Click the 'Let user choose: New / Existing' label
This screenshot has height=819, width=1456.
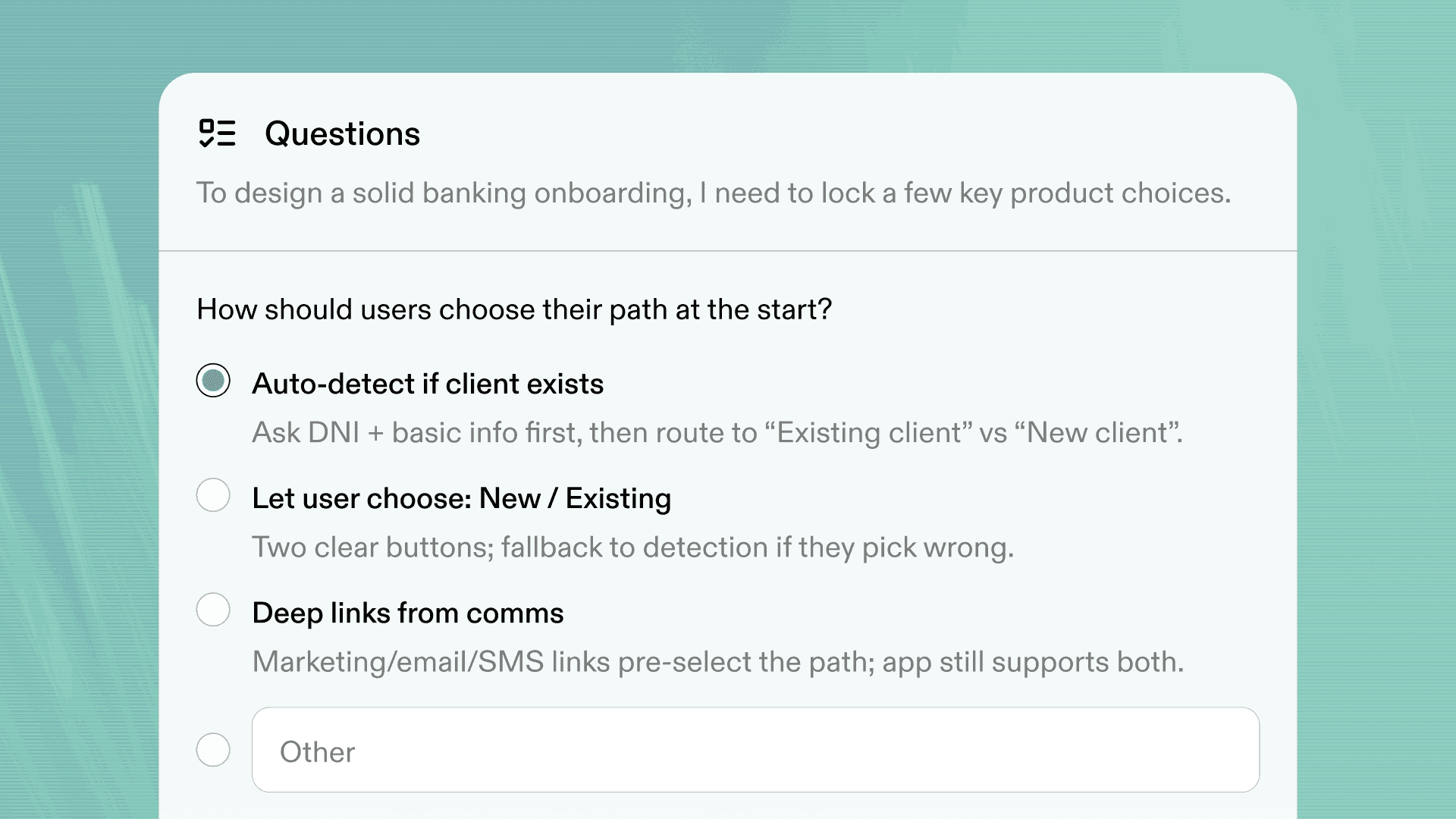point(461,498)
